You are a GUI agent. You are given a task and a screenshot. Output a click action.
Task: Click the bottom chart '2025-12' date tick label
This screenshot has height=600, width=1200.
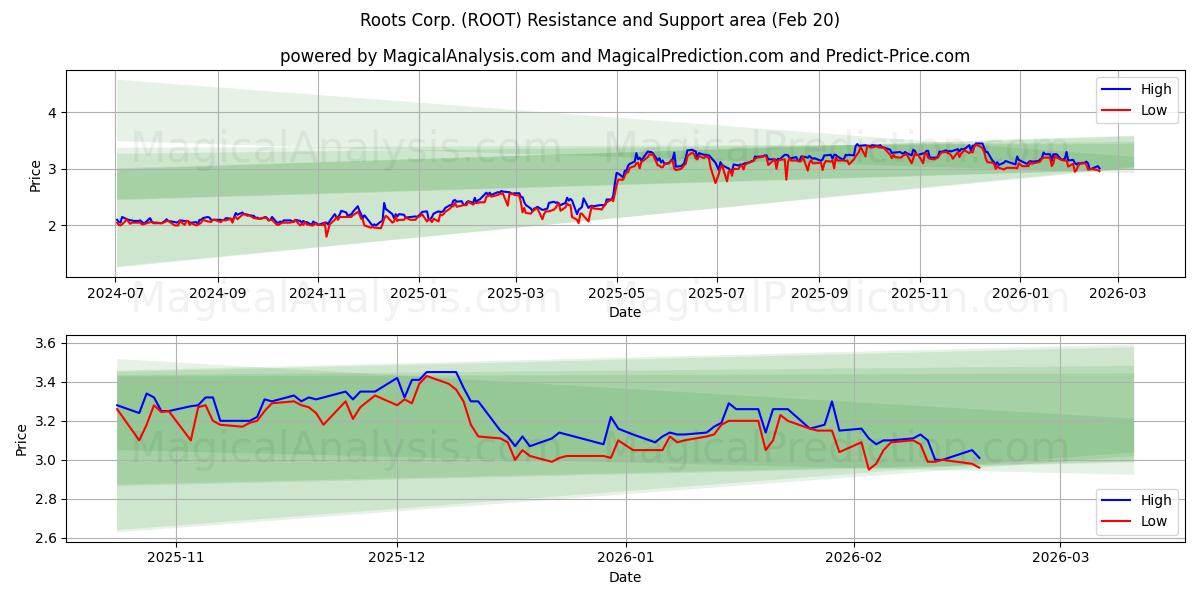pyautogui.click(x=397, y=559)
